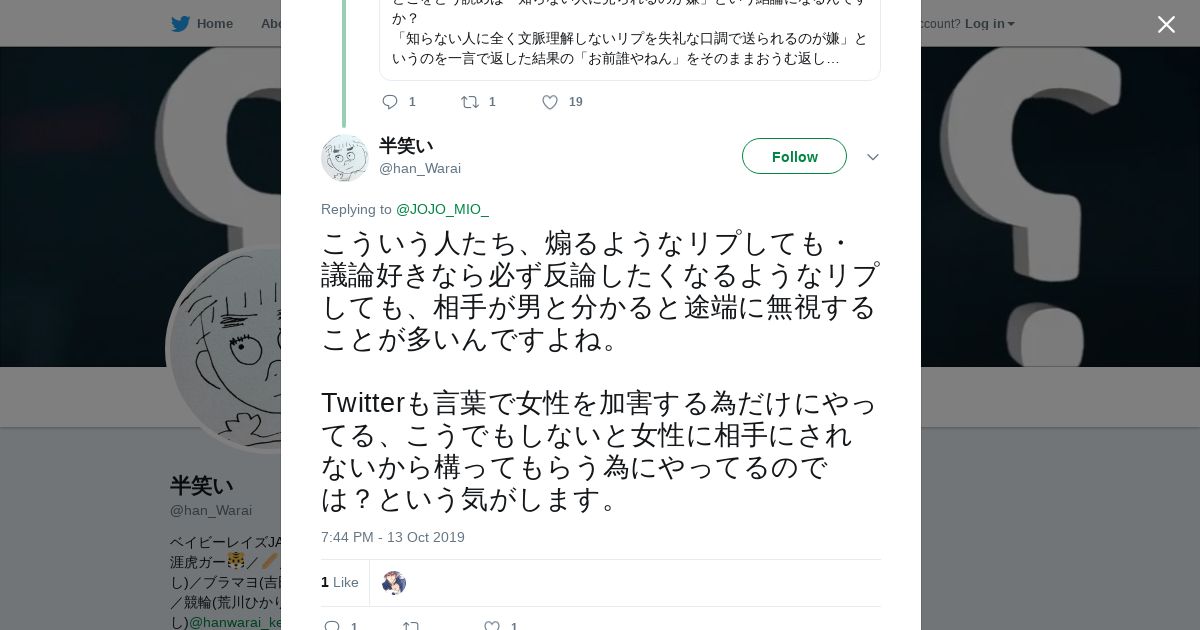Open the 7:44 PM tweet timestamp link
Screen dimensions: 1200x630
[393, 537]
